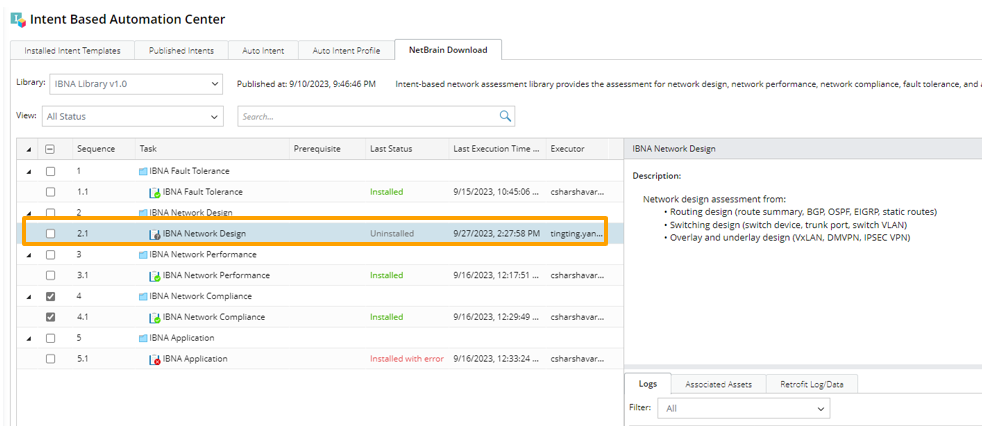
Task: Click the Task column header
Action: pyautogui.click(x=213, y=149)
